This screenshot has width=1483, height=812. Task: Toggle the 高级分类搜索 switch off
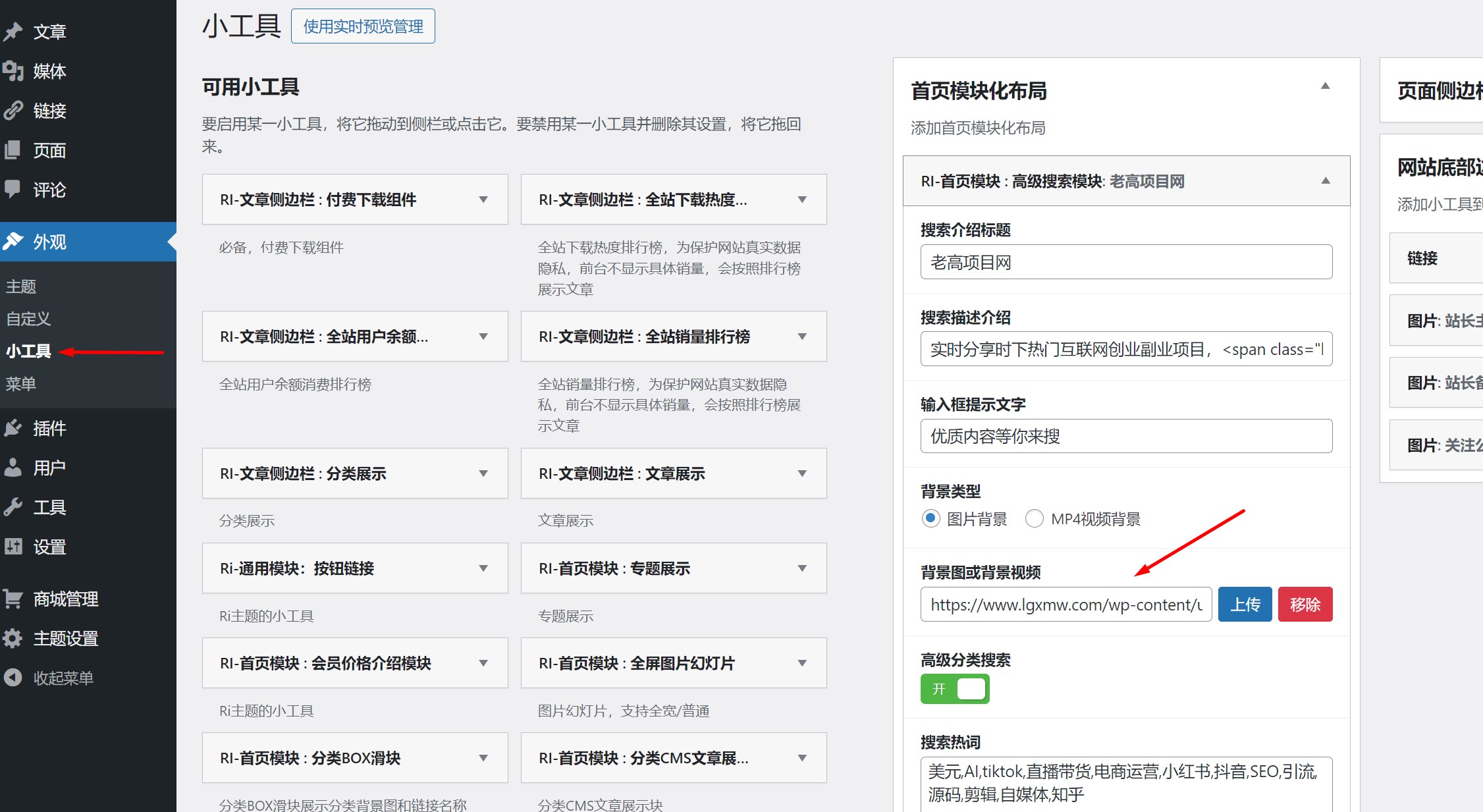coord(955,689)
